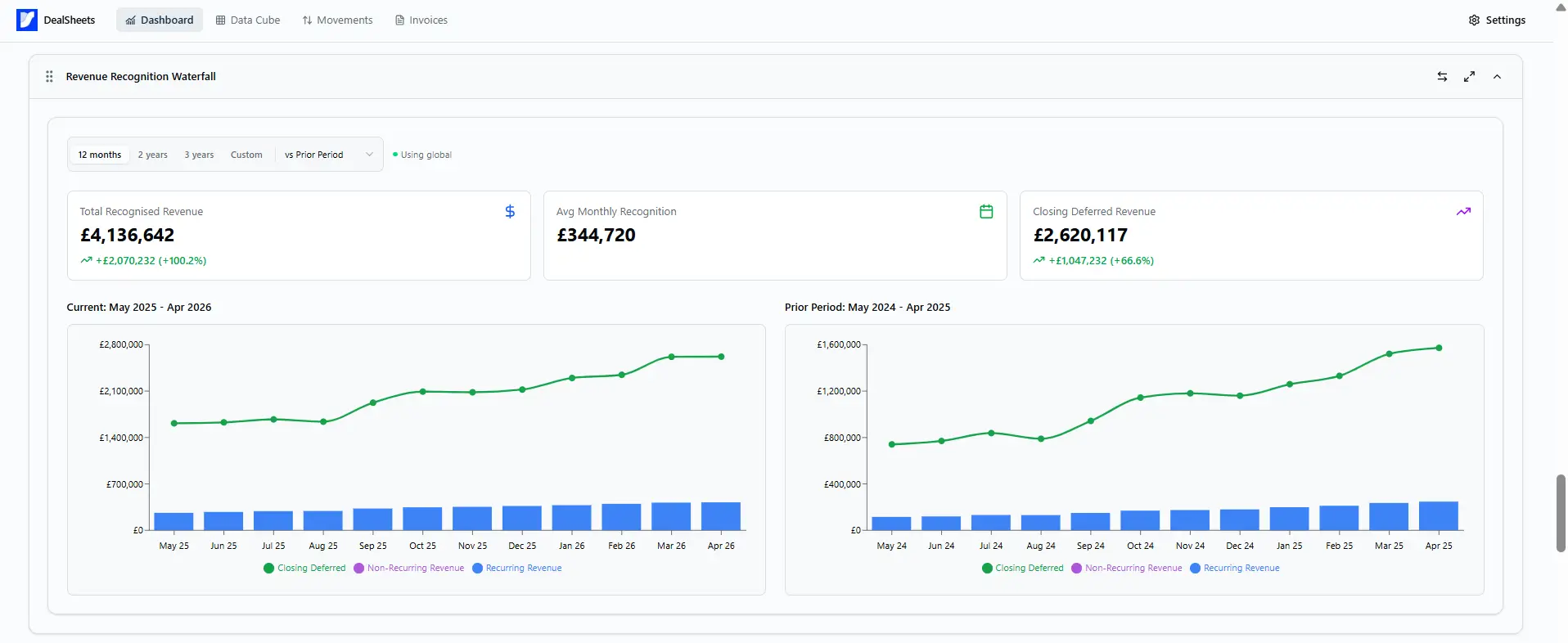The width and height of the screenshot is (1568, 643).
Task: Click the trend icon on Closing Deferred Revenue
Action: [1463, 211]
